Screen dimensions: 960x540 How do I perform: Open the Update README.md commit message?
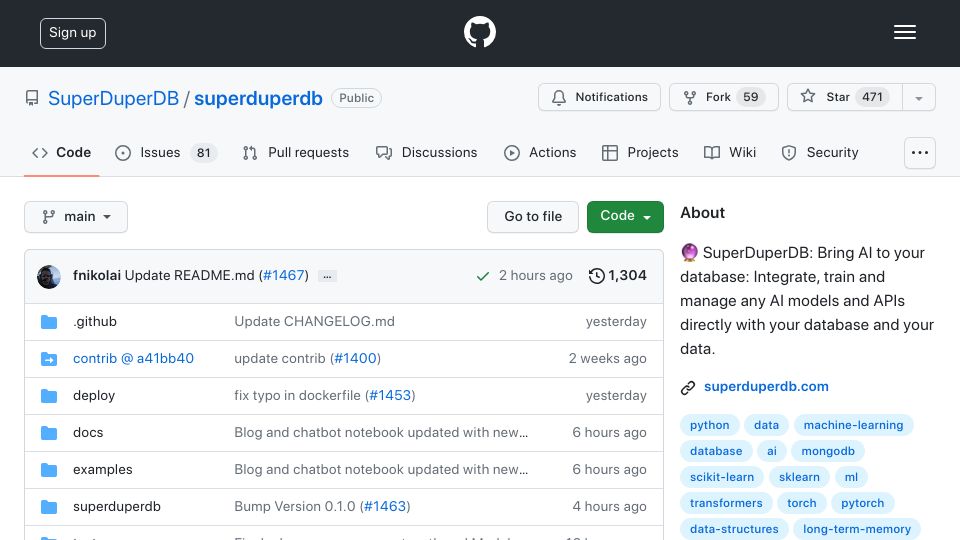tap(190, 276)
